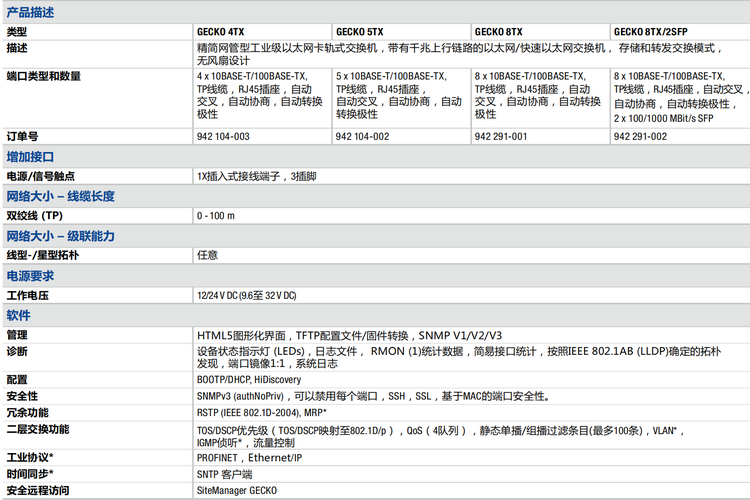Screen dimensions: 750x500
Task: Click the 管理 row label
Action: click(x=17, y=335)
